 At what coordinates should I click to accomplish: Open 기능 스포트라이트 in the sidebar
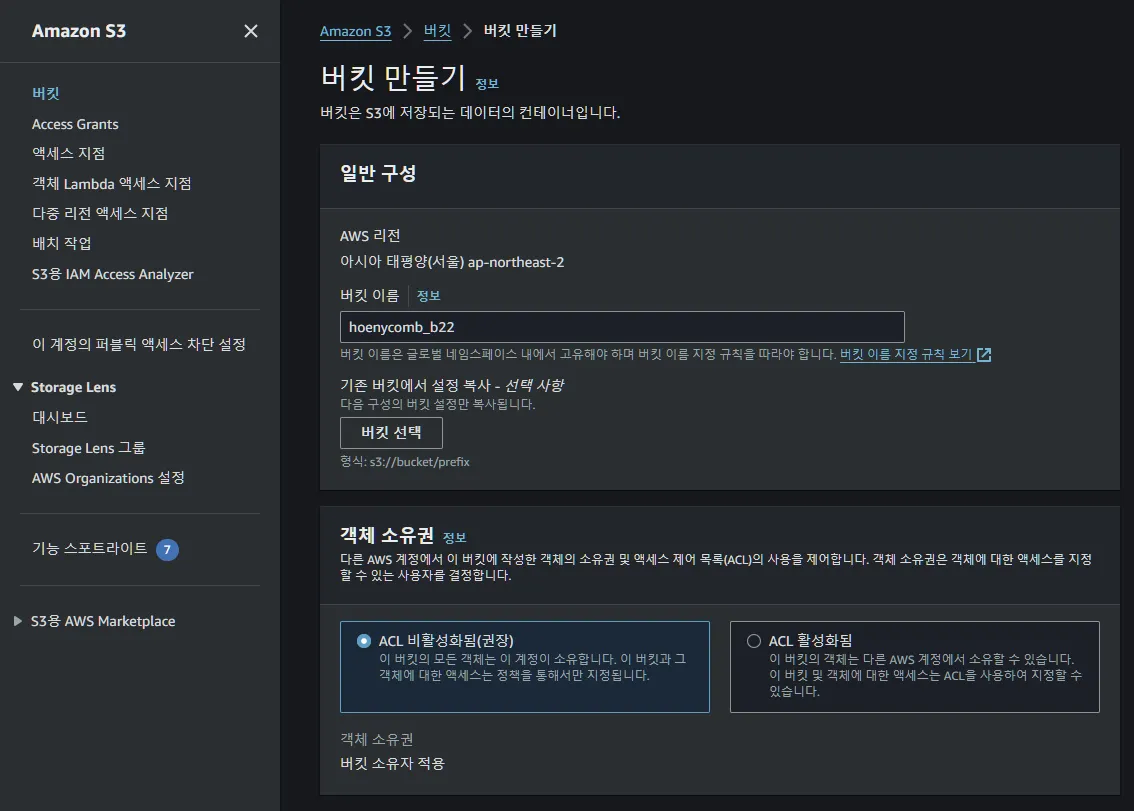click(x=90, y=548)
